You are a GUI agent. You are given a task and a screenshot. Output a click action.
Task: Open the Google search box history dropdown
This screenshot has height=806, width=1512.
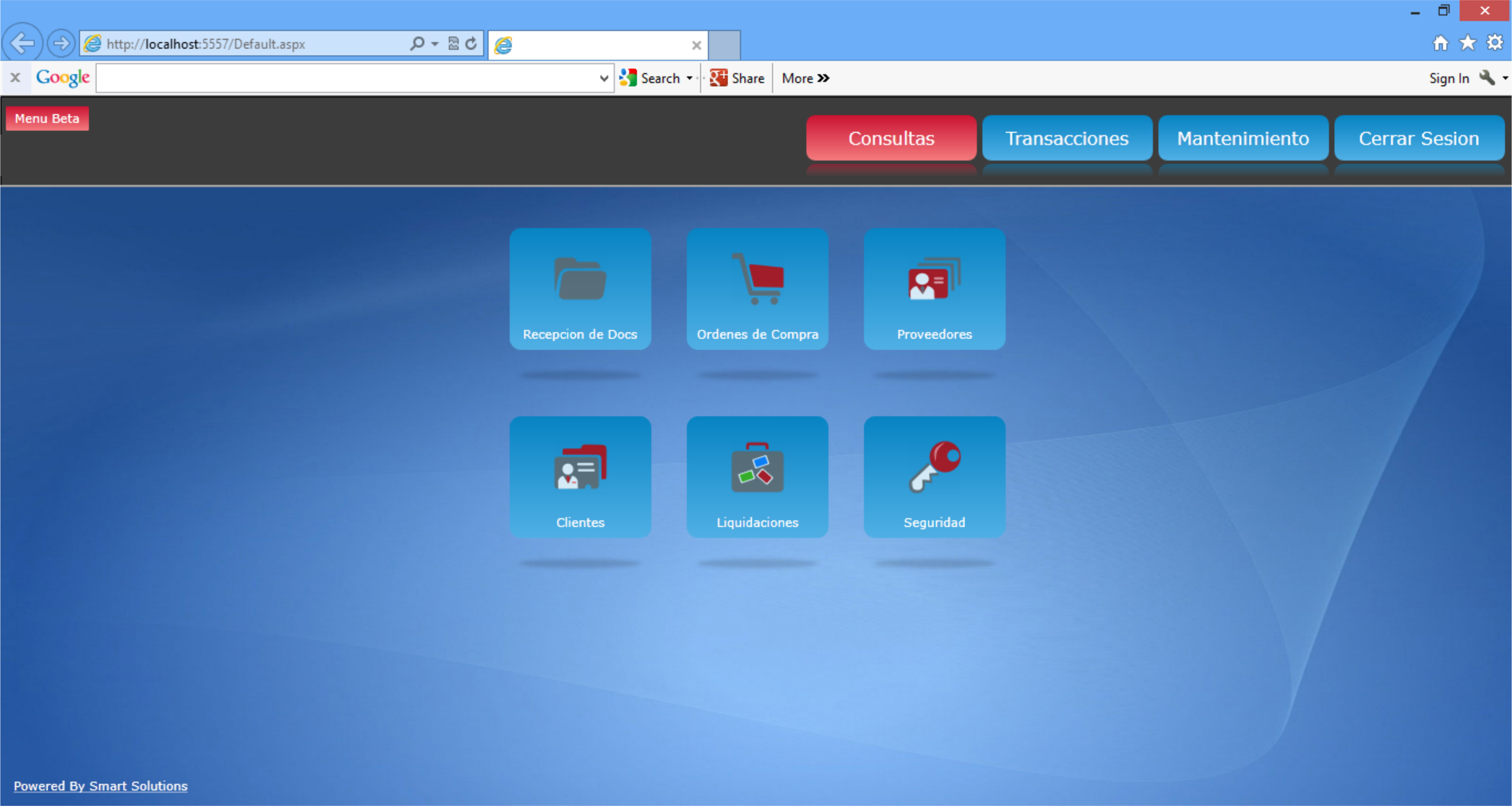click(x=604, y=78)
